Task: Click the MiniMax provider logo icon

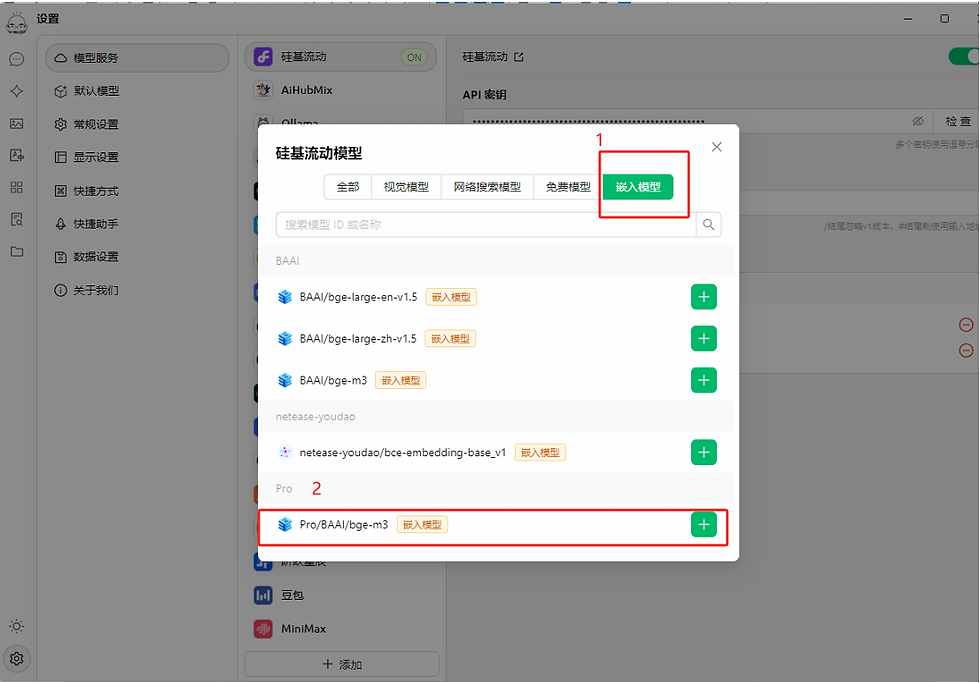Action: click(263, 629)
